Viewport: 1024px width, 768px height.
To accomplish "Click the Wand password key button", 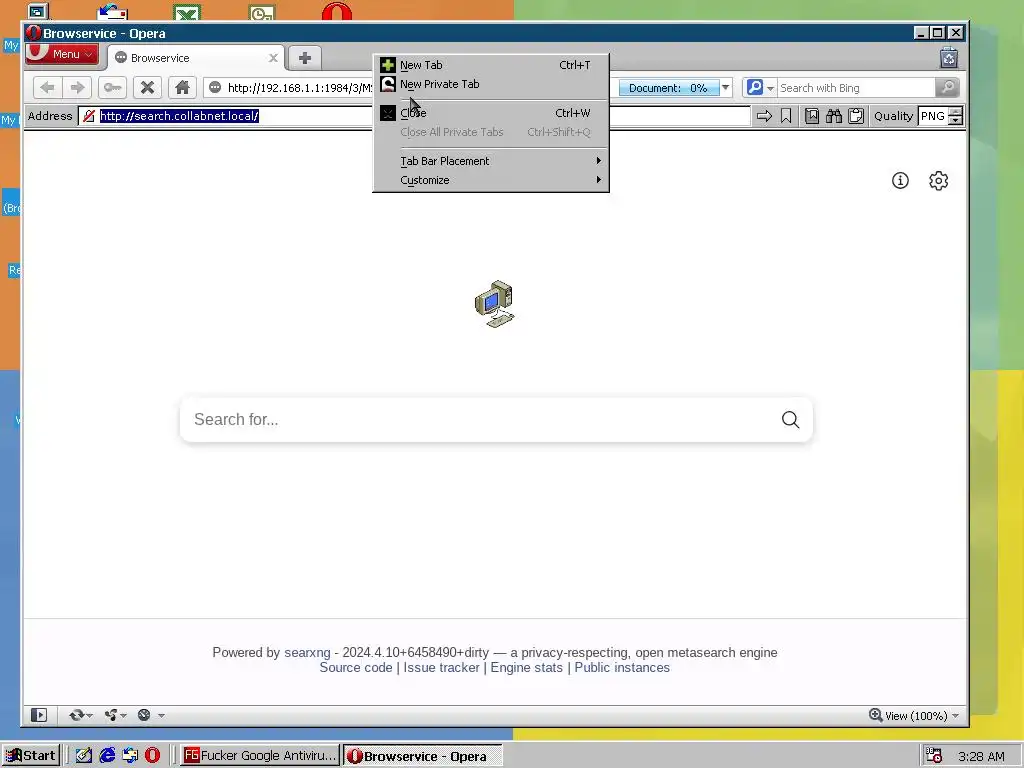I will tap(112, 88).
